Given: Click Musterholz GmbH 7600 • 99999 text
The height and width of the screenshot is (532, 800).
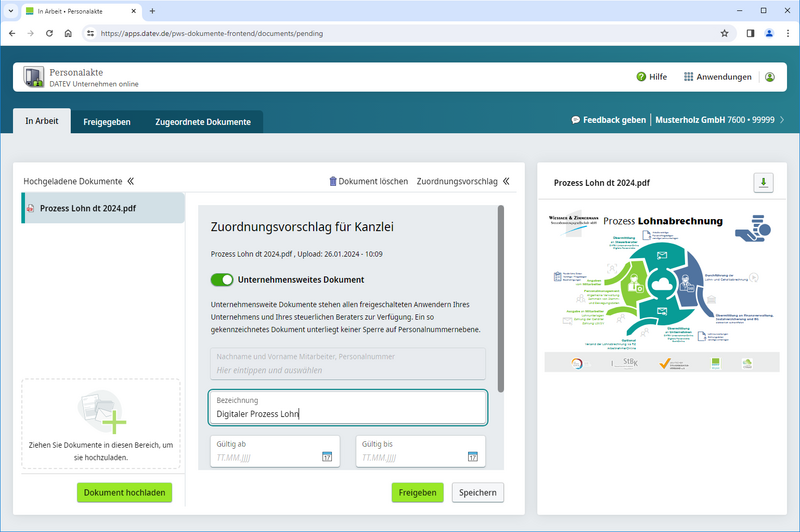Looking at the screenshot, I should pyautogui.click(x=715, y=120).
